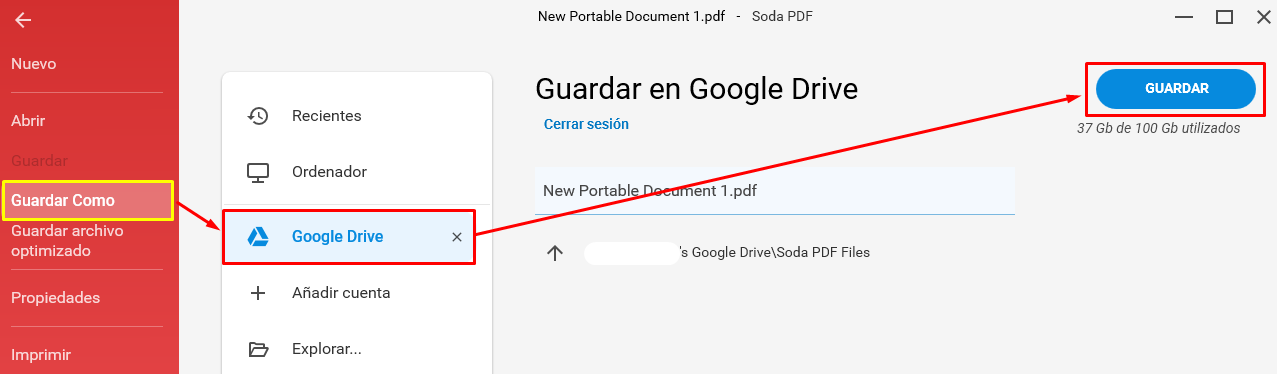Screen dimensions: 1277x374
Task: Click the plus icon for Añadir cuenta
Action: tap(258, 293)
